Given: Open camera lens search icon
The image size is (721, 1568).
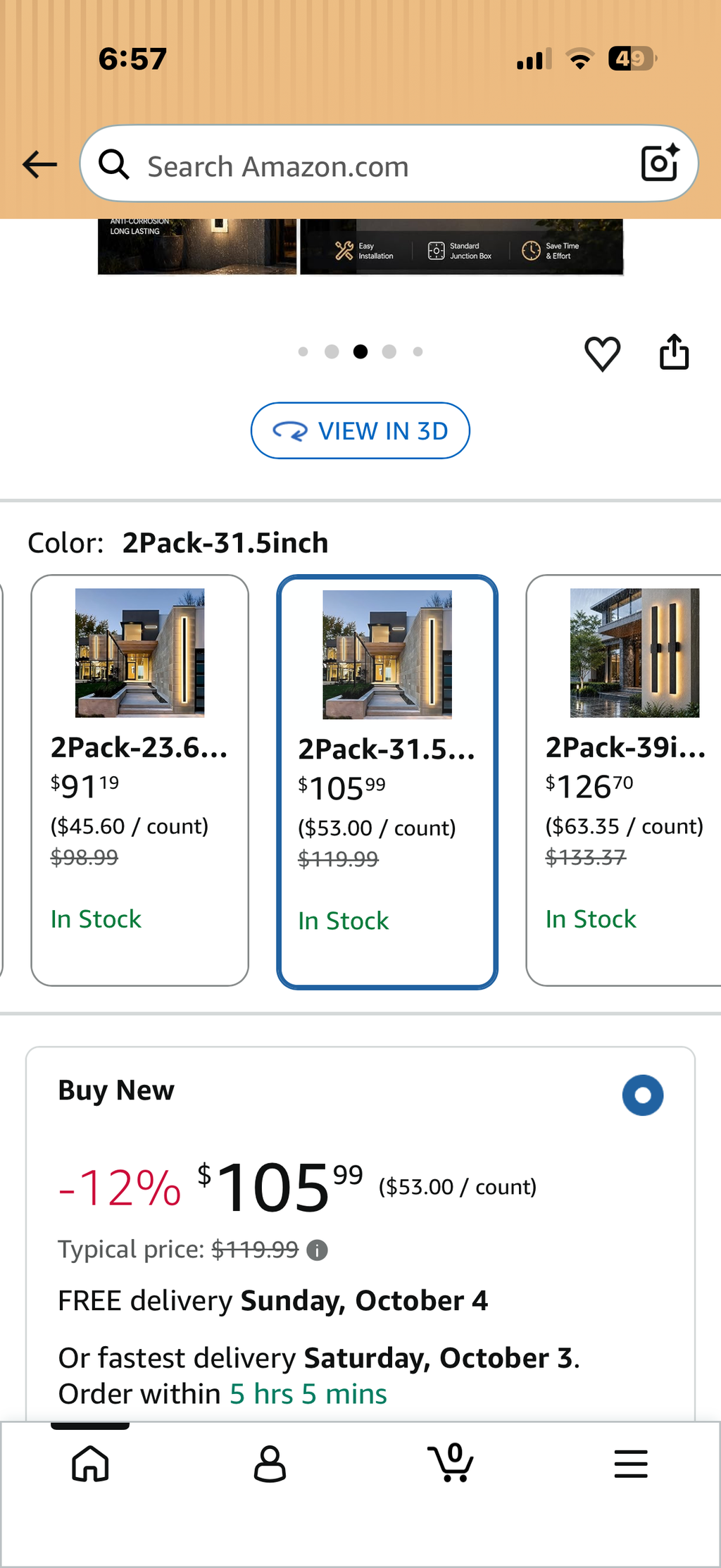Looking at the screenshot, I should [x=660, y=163].
